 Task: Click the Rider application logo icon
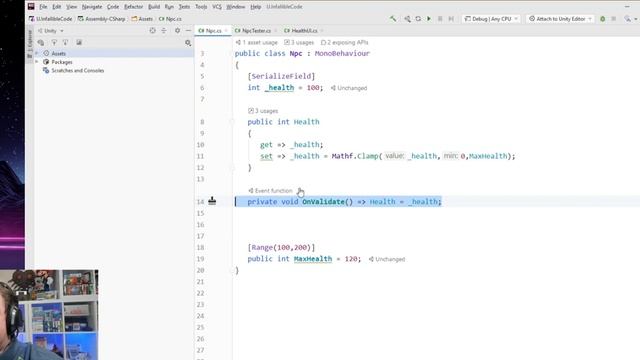pos(31,7)
